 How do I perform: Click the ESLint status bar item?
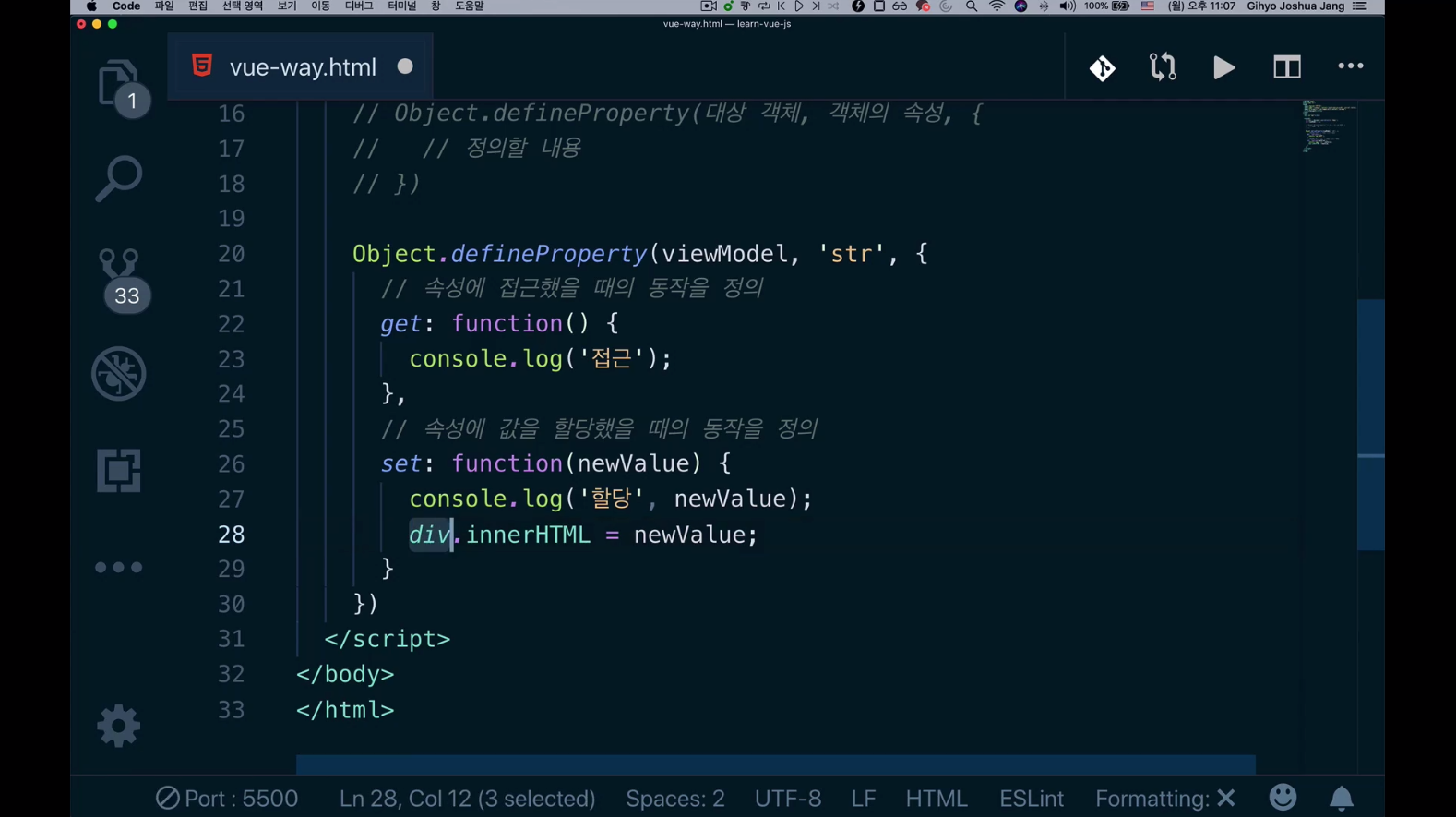[1031, 799]
